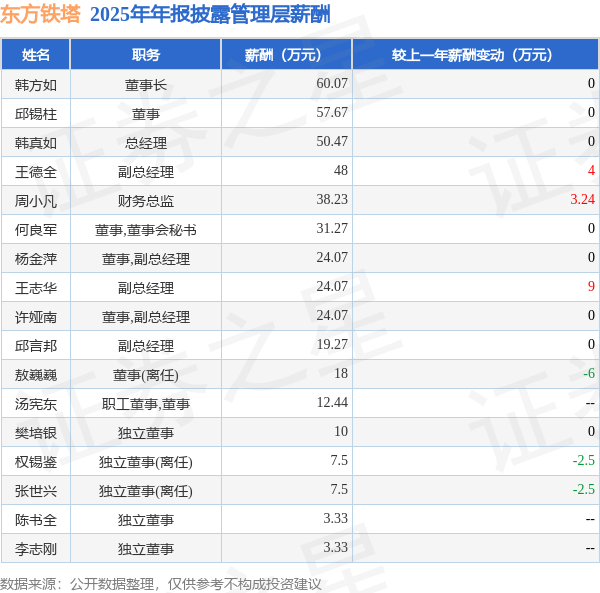Click the red change value 9

[591, 286]
